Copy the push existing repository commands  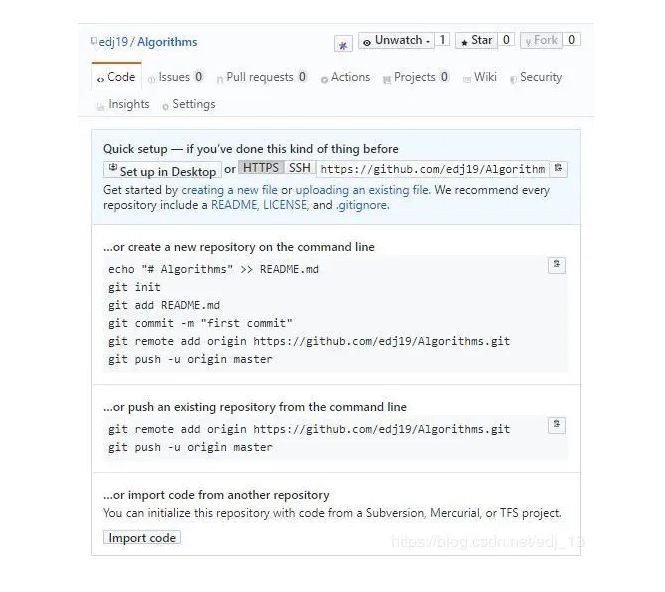(557, 425)
